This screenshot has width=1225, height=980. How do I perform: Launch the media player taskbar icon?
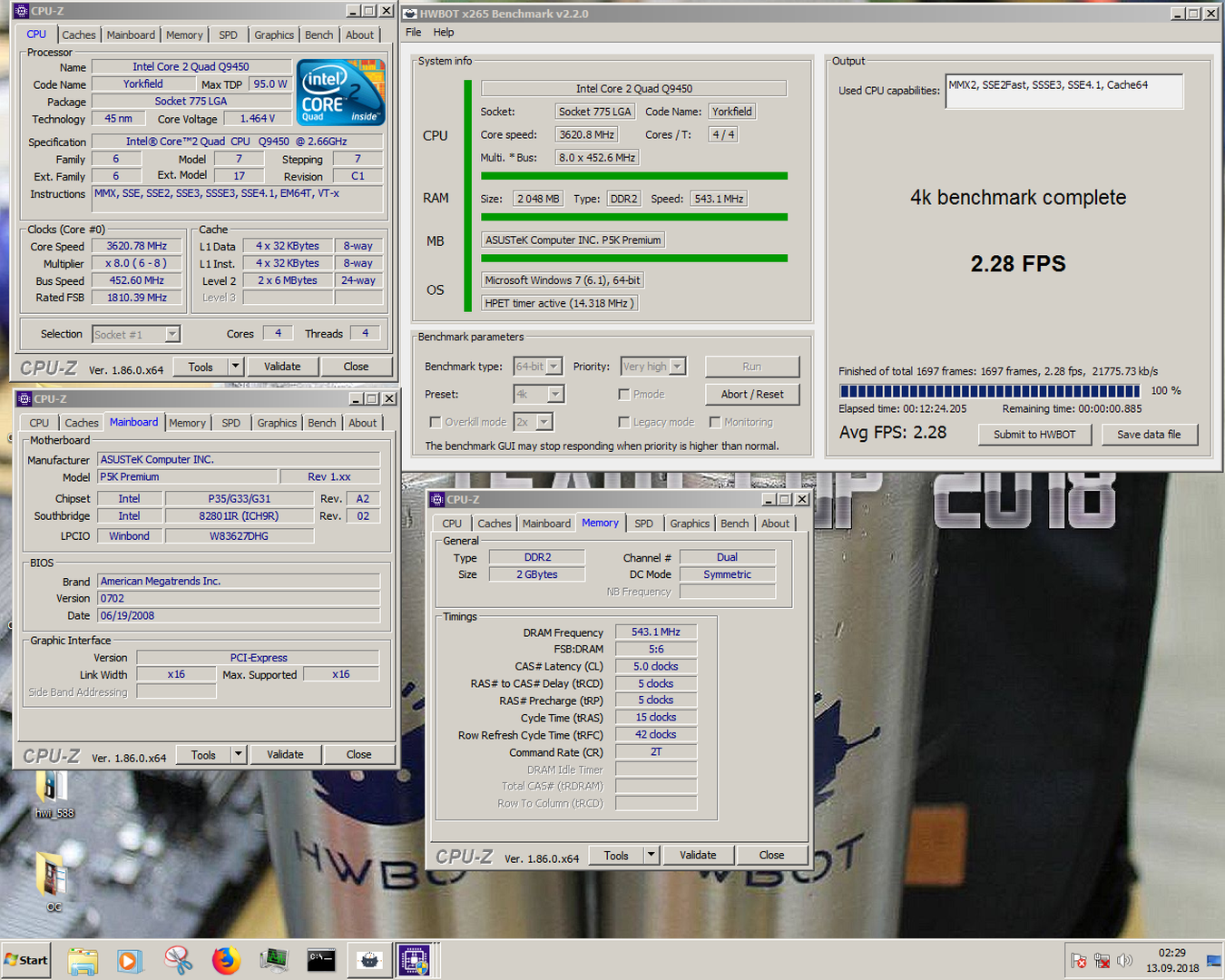(x=130, y=960)
